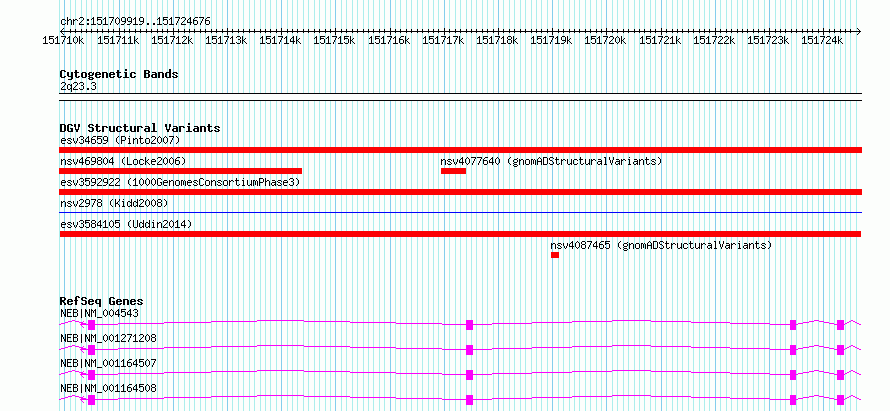This screenshot has height=411, width=890.
Task: Click the nsv2978 (Kidd2008) variant label
Action: point(114,203)
